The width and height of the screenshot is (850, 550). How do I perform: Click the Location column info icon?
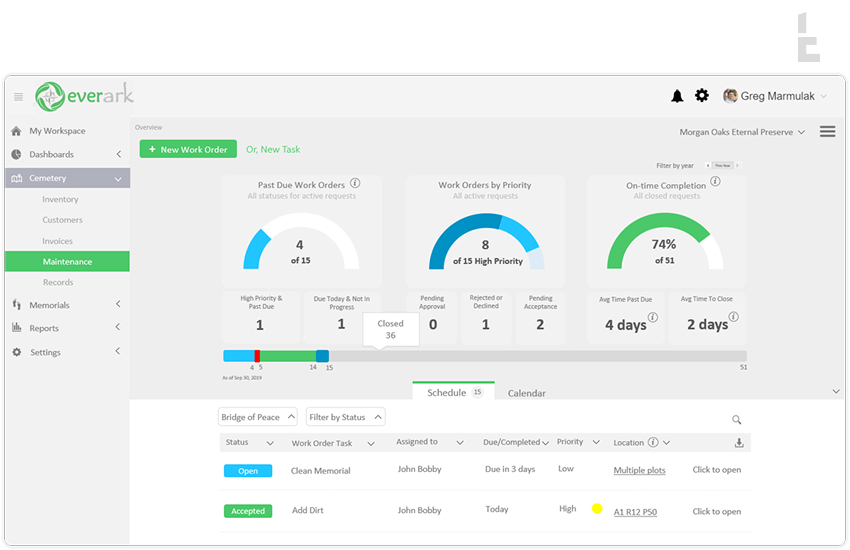tap(653, 442)
